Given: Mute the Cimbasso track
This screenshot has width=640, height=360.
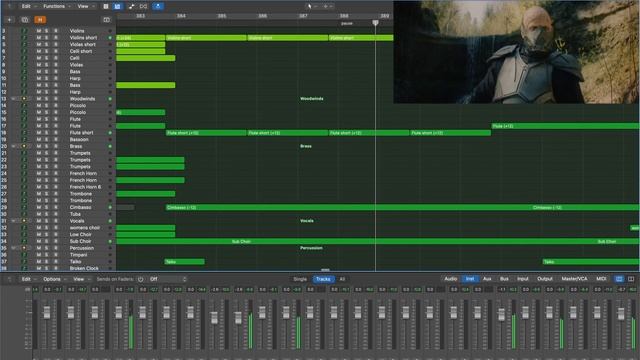Looking at the screenshot, I should point(39,207).
